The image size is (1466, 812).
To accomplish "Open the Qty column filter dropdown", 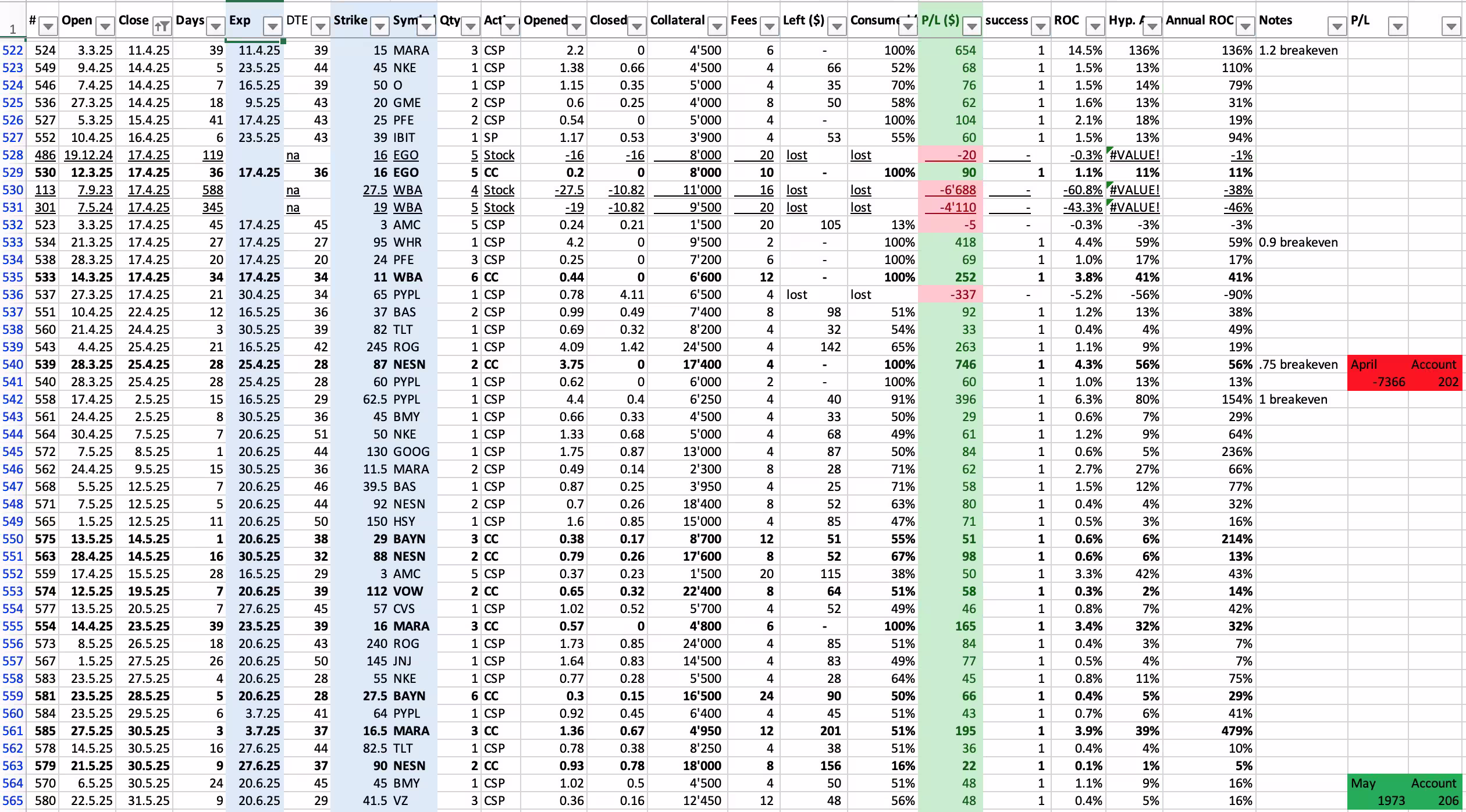I will [470, 26].
